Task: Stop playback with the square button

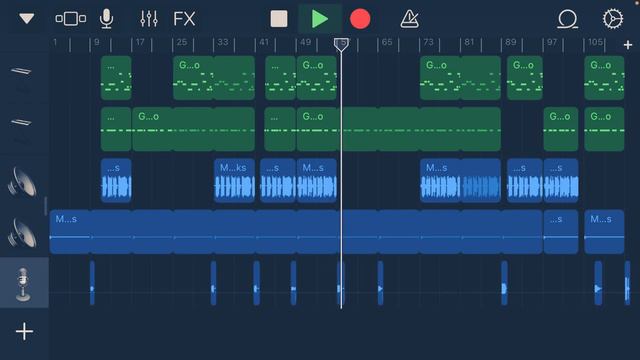Action: (279, 19)
